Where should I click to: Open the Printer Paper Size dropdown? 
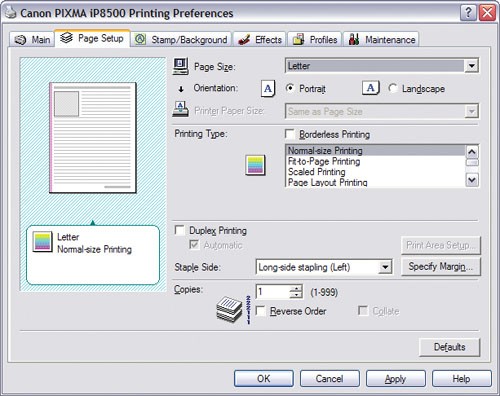[471, 111]
